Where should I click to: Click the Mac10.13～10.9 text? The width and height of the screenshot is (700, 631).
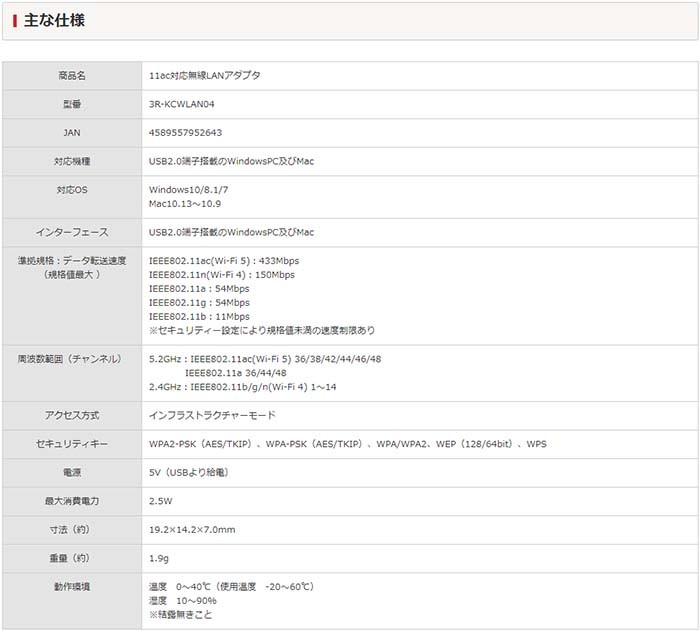(x=185, y=203)
